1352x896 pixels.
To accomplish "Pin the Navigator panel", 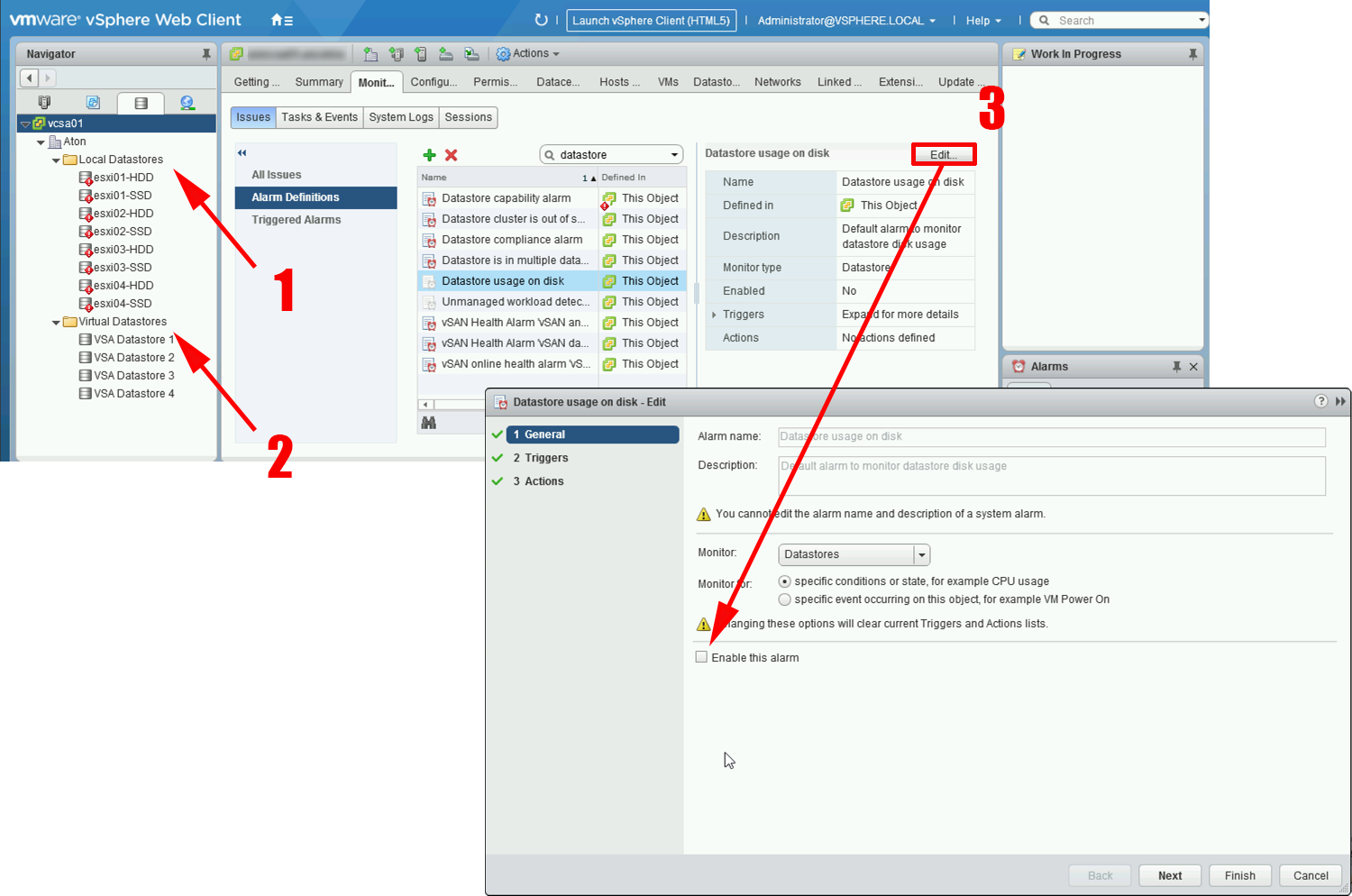I will 206,54.
